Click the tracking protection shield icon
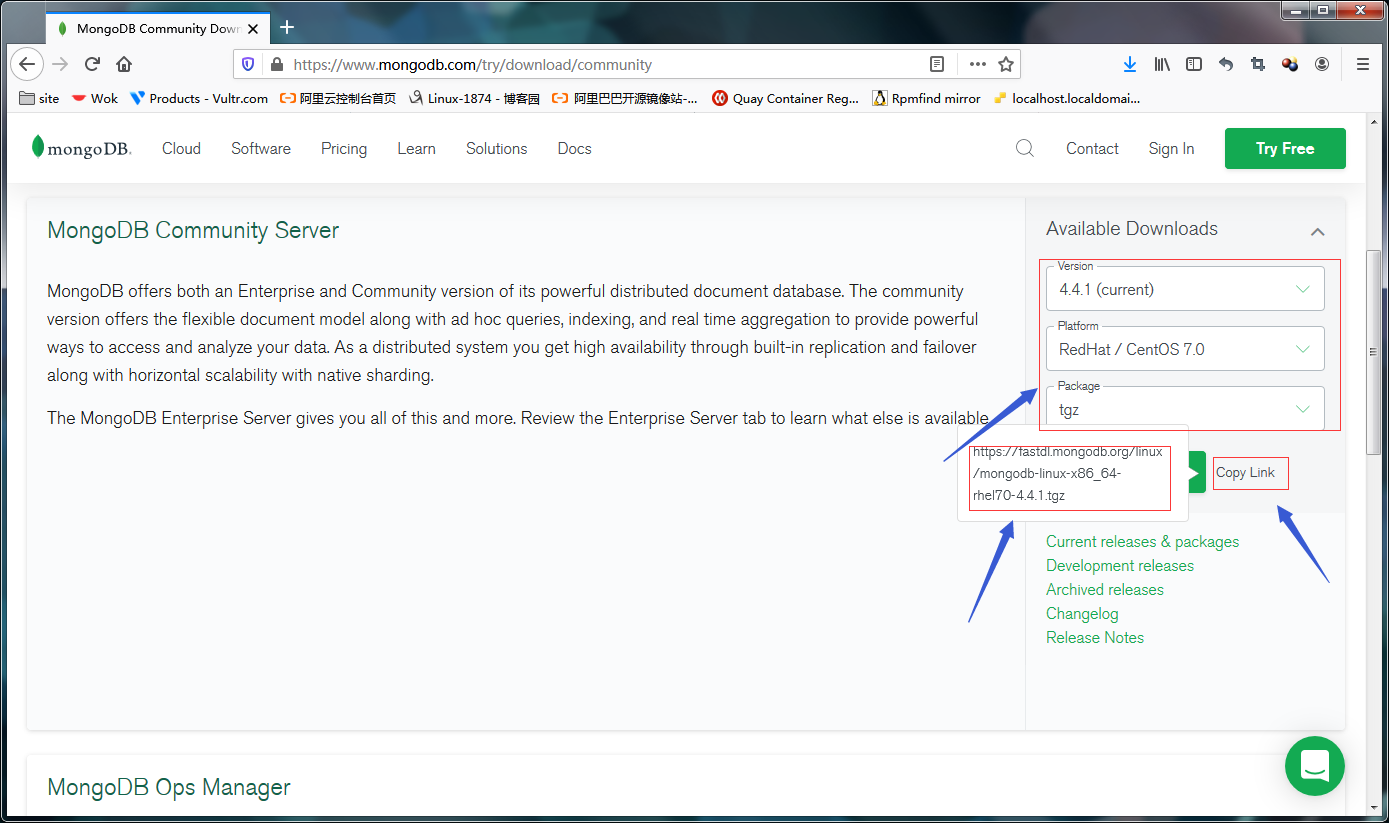The image size is (1389, 823). coord(249,64)
